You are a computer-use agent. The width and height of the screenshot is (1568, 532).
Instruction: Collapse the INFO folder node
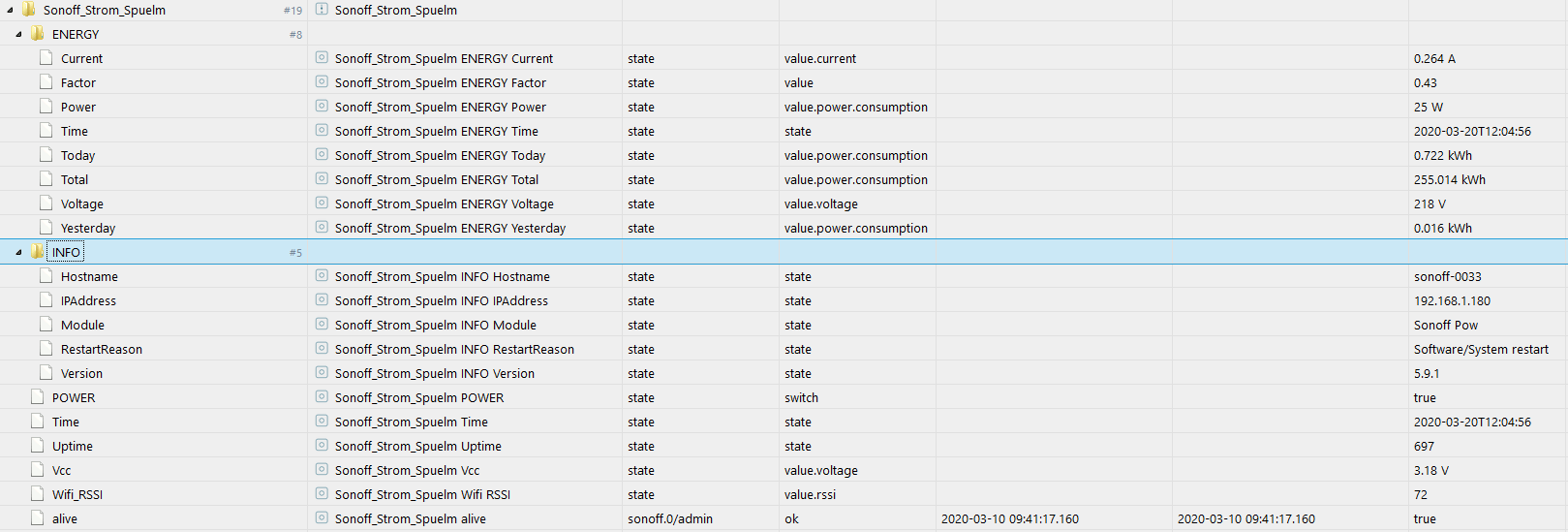18,252
